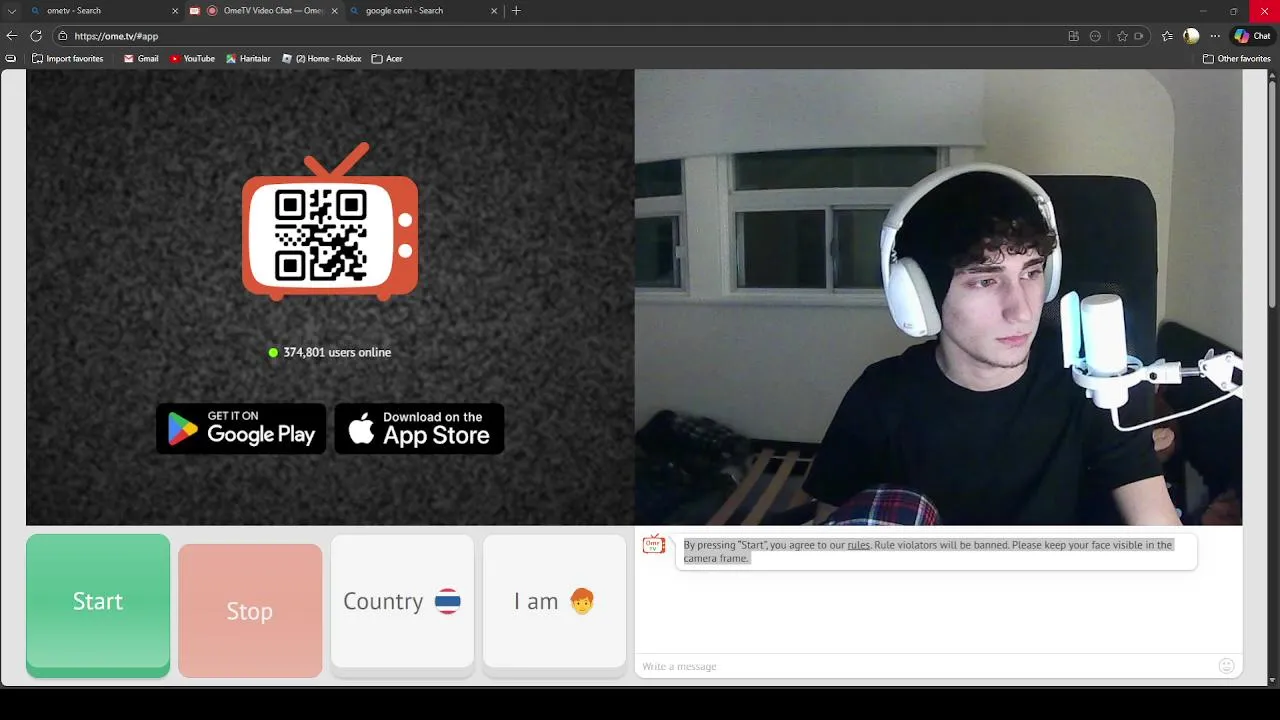This screenshot has height=720, width=1280.
Task: Close the 'ometv - Search' tab
Action: click(175, 11)
